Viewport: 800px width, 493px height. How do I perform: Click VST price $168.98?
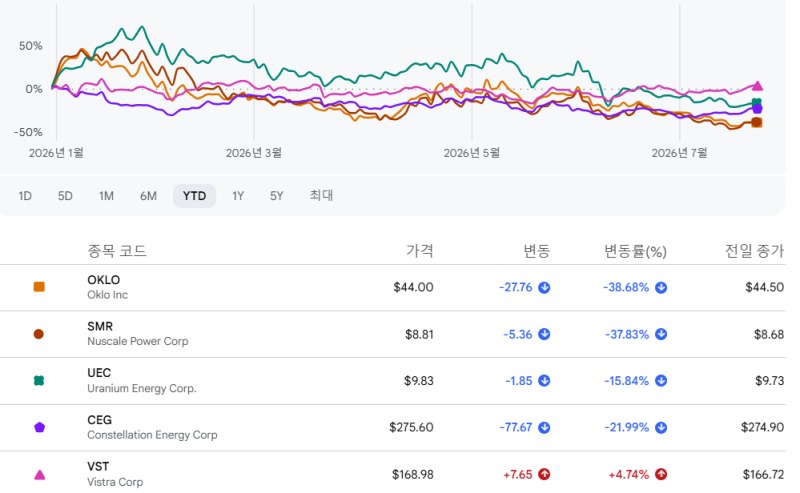coord(413,475)
